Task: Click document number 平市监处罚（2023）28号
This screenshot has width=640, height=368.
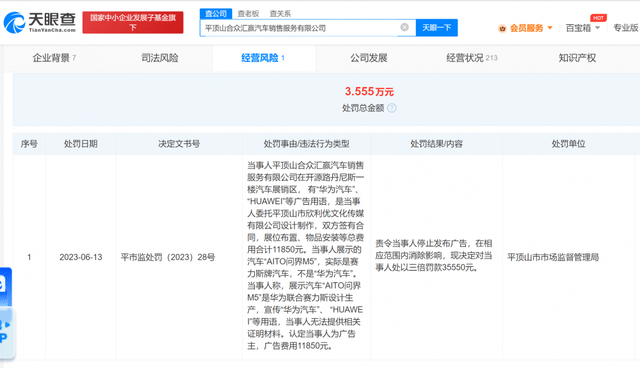Action: 168,257
